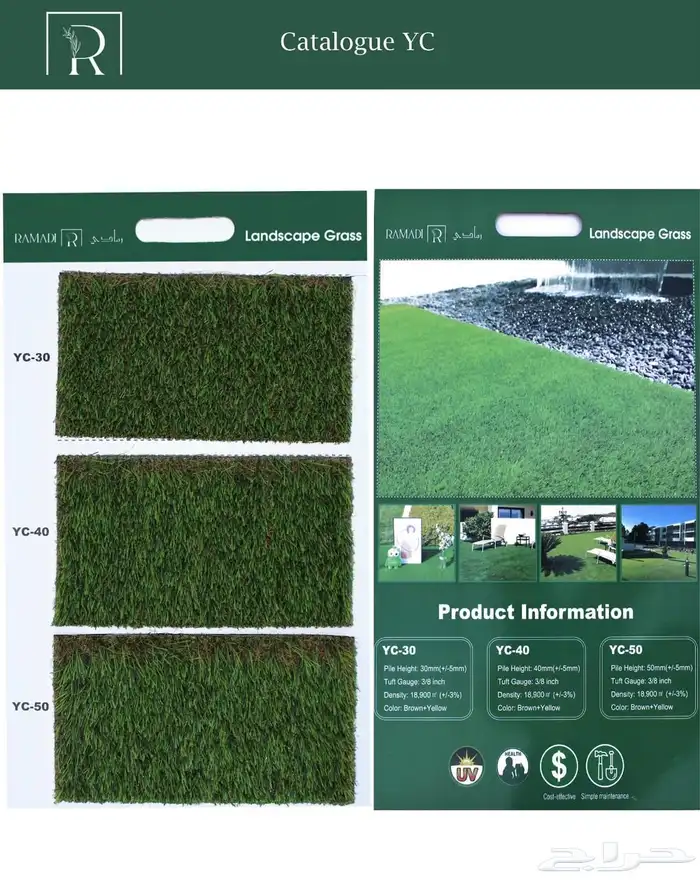The width and height of the screenshot is (700, 880).
Task: Open the lounge chair by house thumbnail
Action: point(497,542)
